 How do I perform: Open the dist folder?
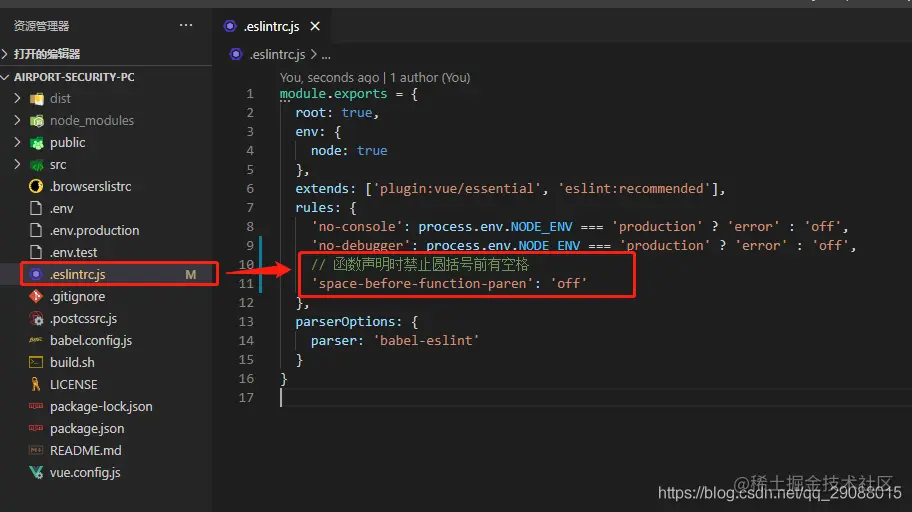(60, 98)
